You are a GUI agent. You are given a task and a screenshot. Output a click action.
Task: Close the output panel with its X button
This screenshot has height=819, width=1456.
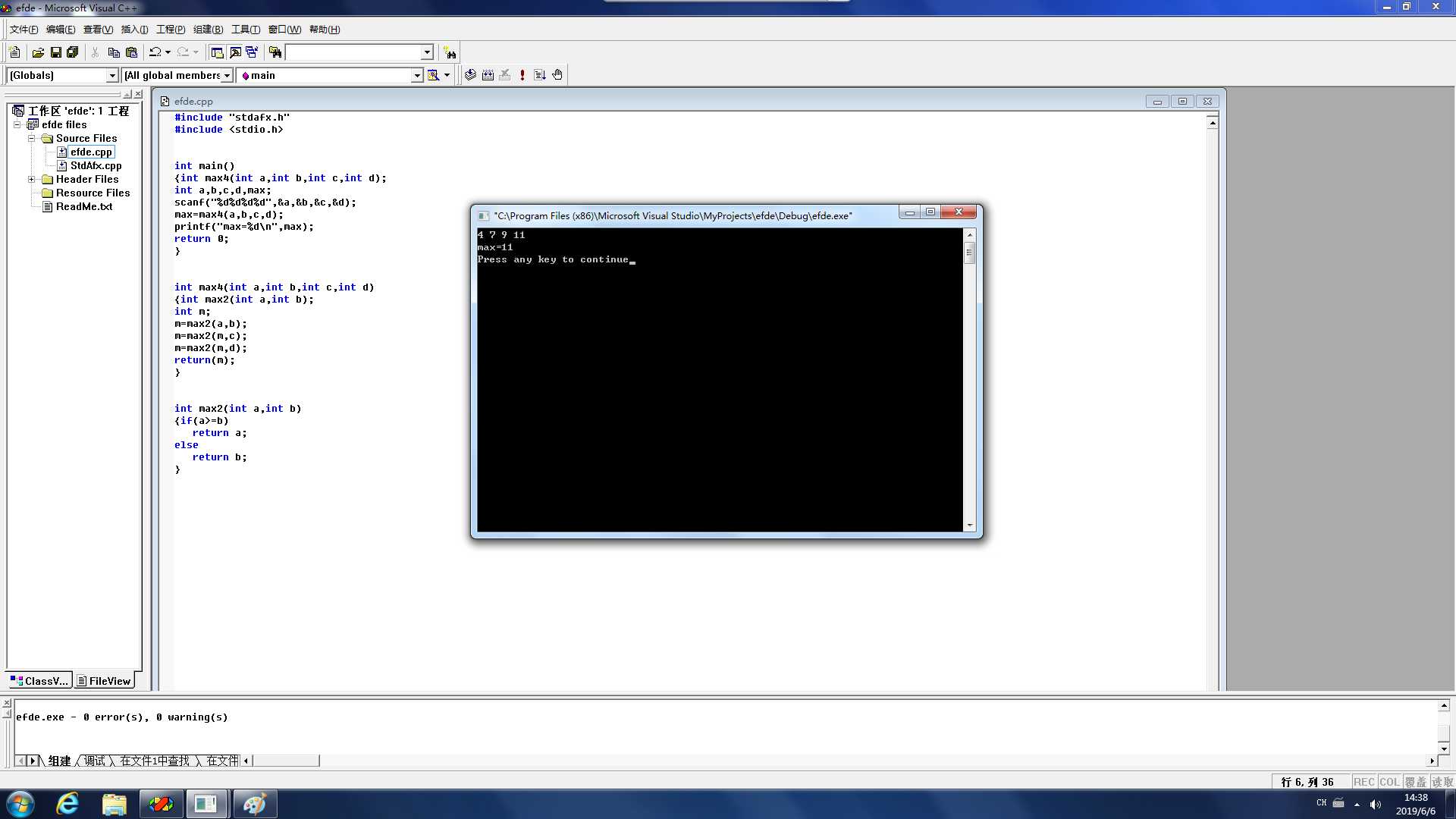click(7, 703)
